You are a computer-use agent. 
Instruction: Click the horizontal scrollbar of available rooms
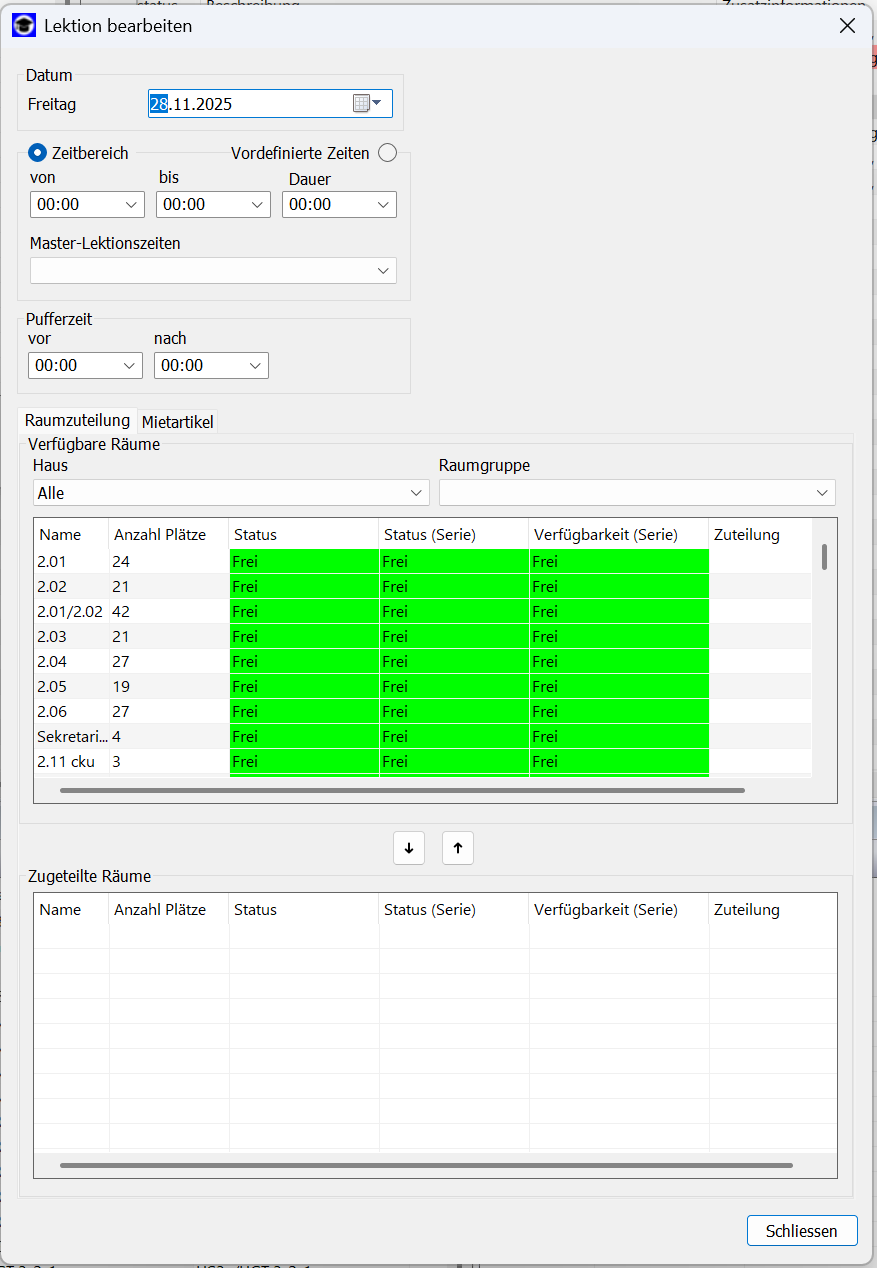click(x=402, y=790)
